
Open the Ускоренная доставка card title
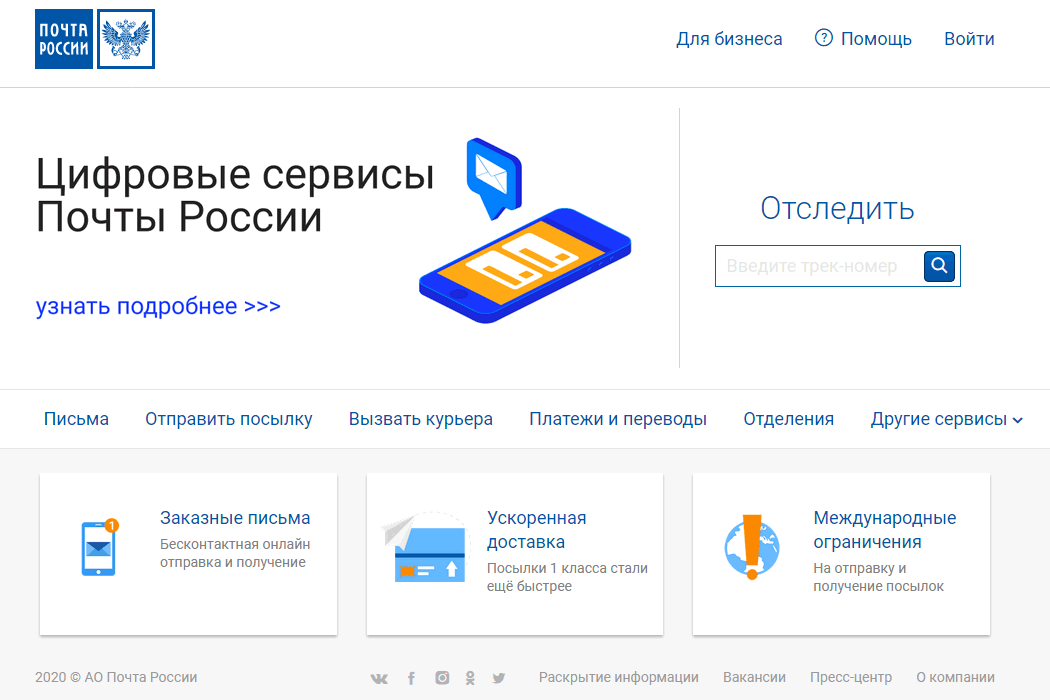coord(536,530)
